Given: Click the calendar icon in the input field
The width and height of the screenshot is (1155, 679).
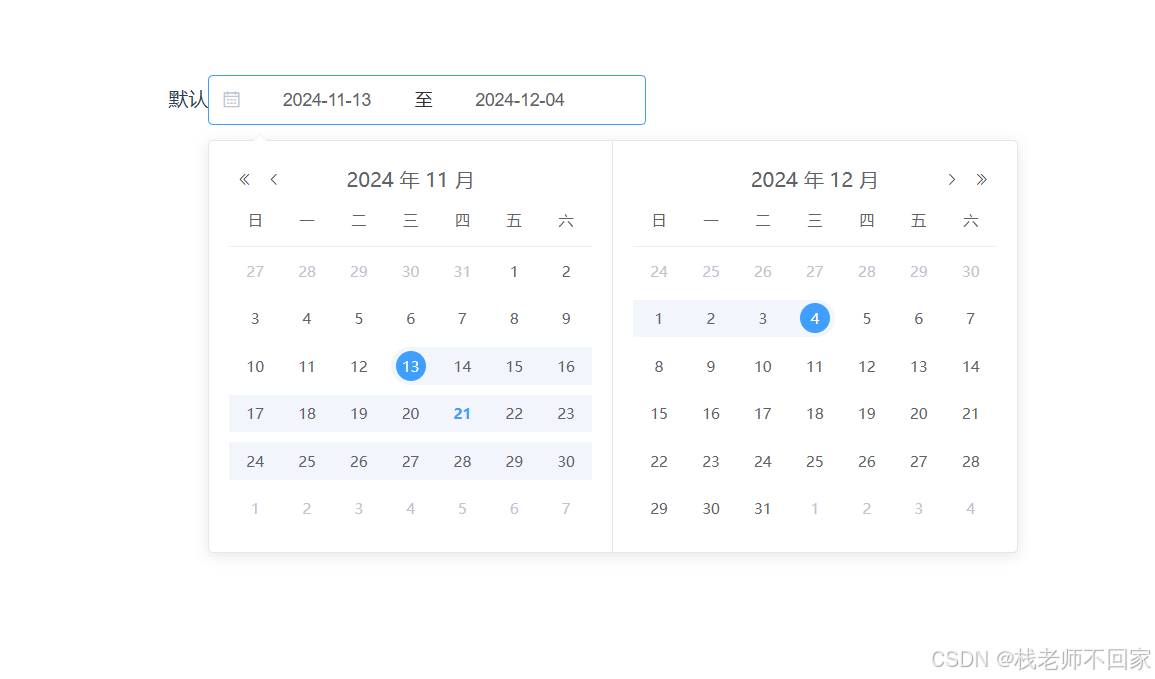Looking at the screenshot, I should (x=232, y=99).
